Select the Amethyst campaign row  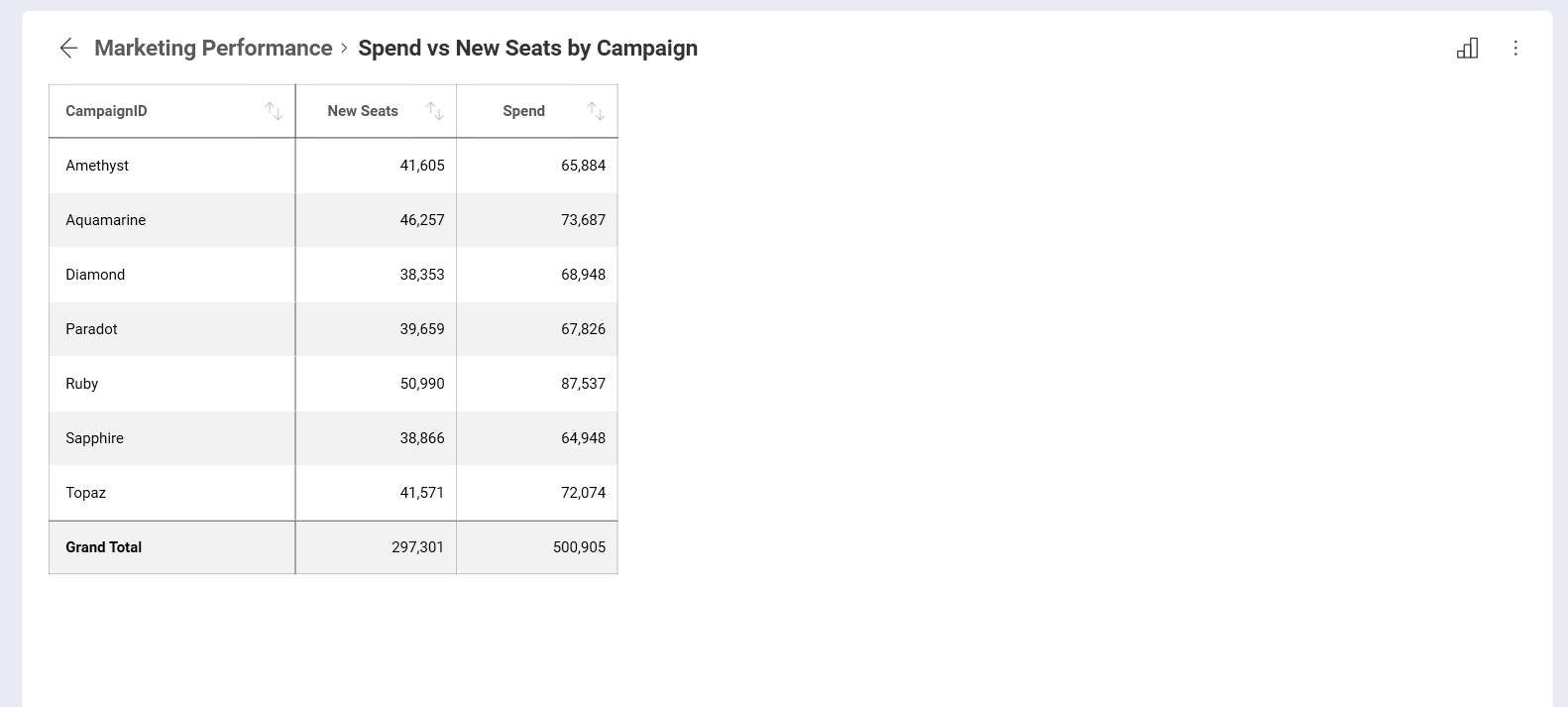[333, 166]
